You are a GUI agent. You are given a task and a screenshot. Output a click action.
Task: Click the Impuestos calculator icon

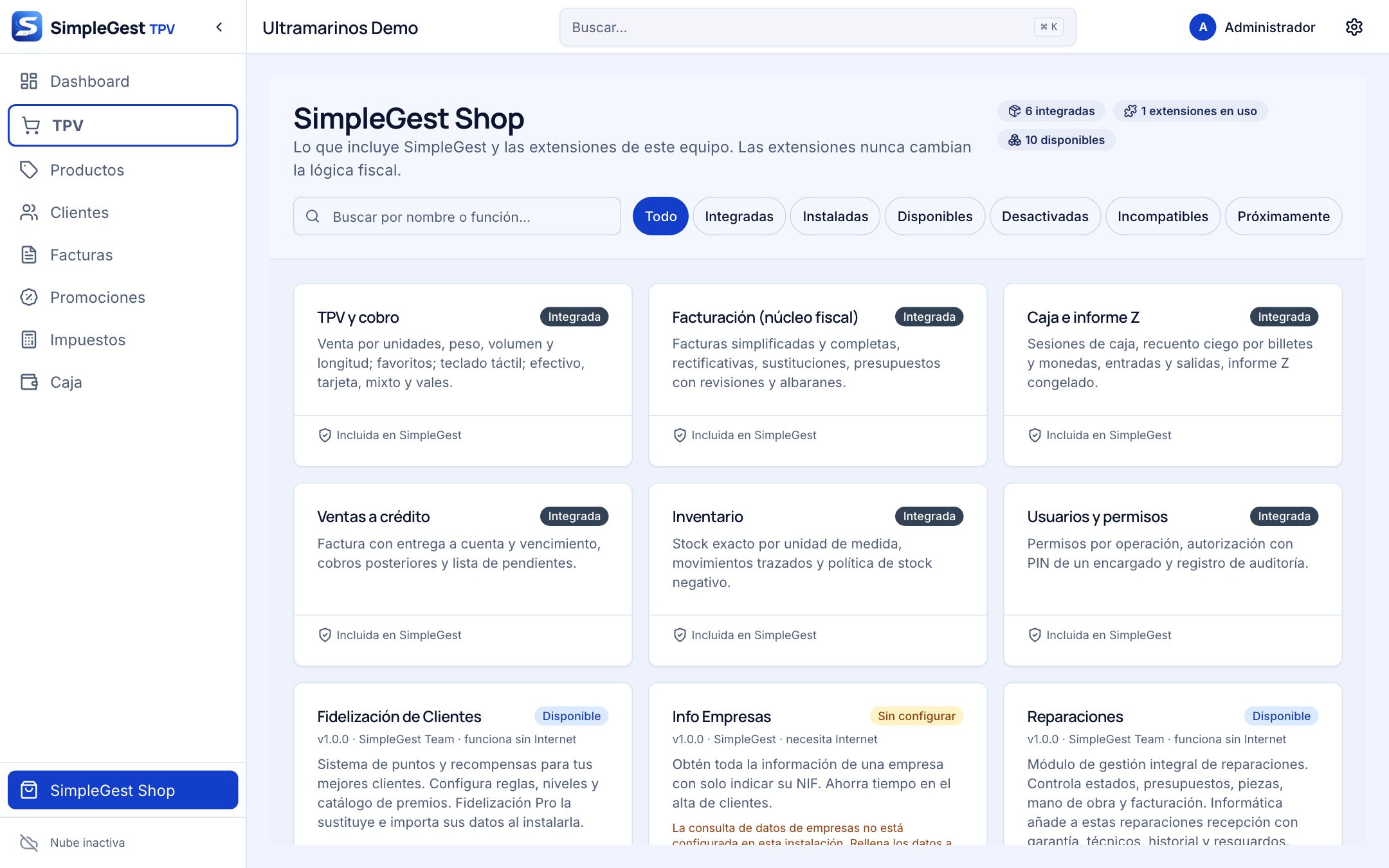point(29,339)
